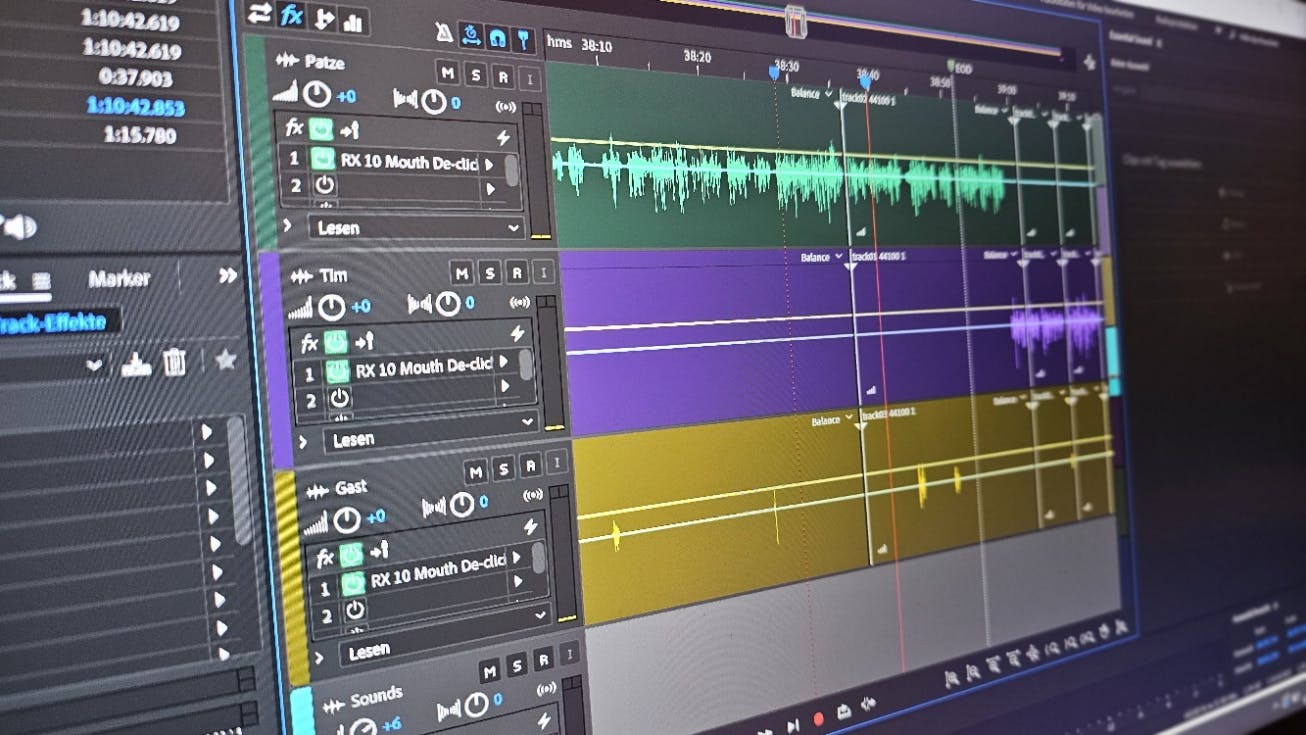Show the Sends track view
The height and width of the screenshot is (735, 1306).
(x=323, y=17)
